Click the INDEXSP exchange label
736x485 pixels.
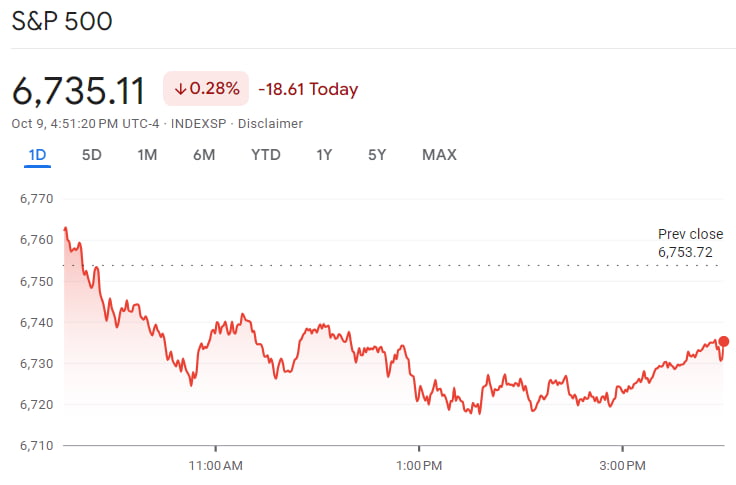tap(199, 123)
